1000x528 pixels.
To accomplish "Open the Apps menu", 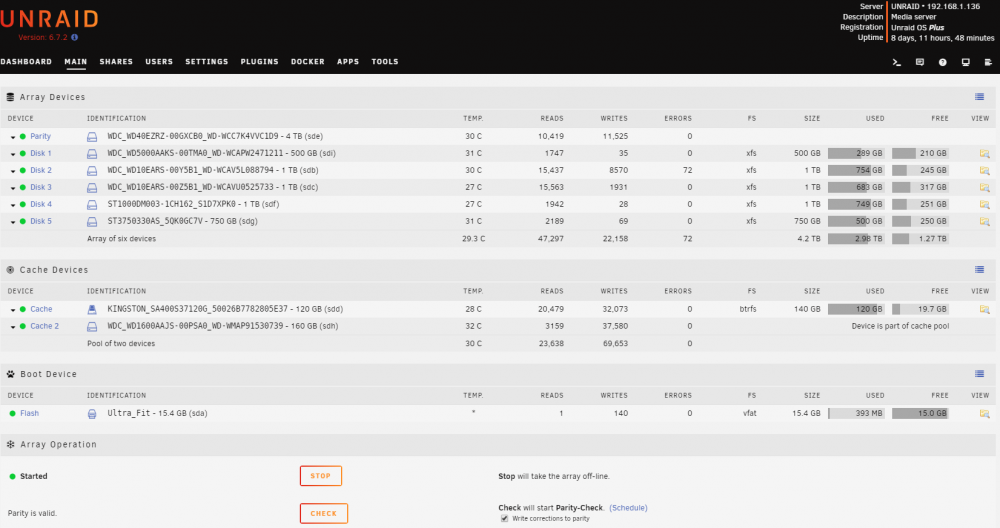I will pyautogui.click(x=348, y=62).
